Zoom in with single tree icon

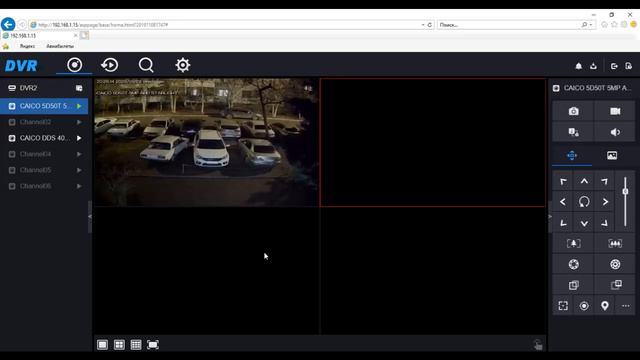tap(573, 244)
